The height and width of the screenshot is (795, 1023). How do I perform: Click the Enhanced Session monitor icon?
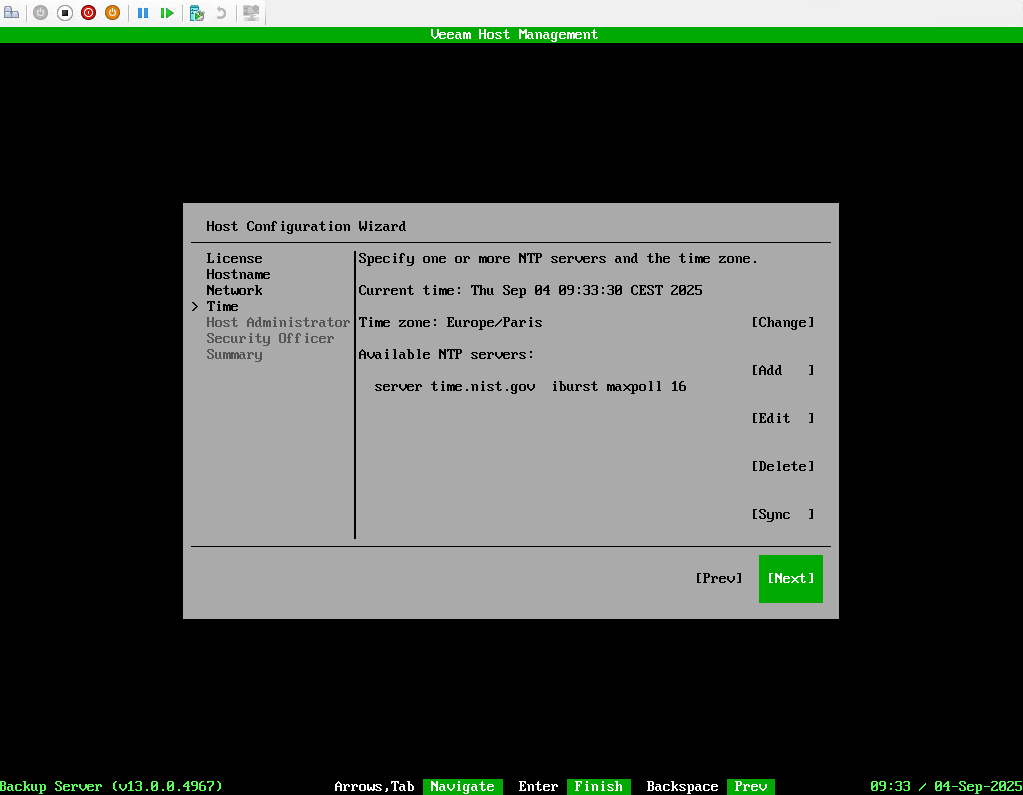click(x=251, y=13)
